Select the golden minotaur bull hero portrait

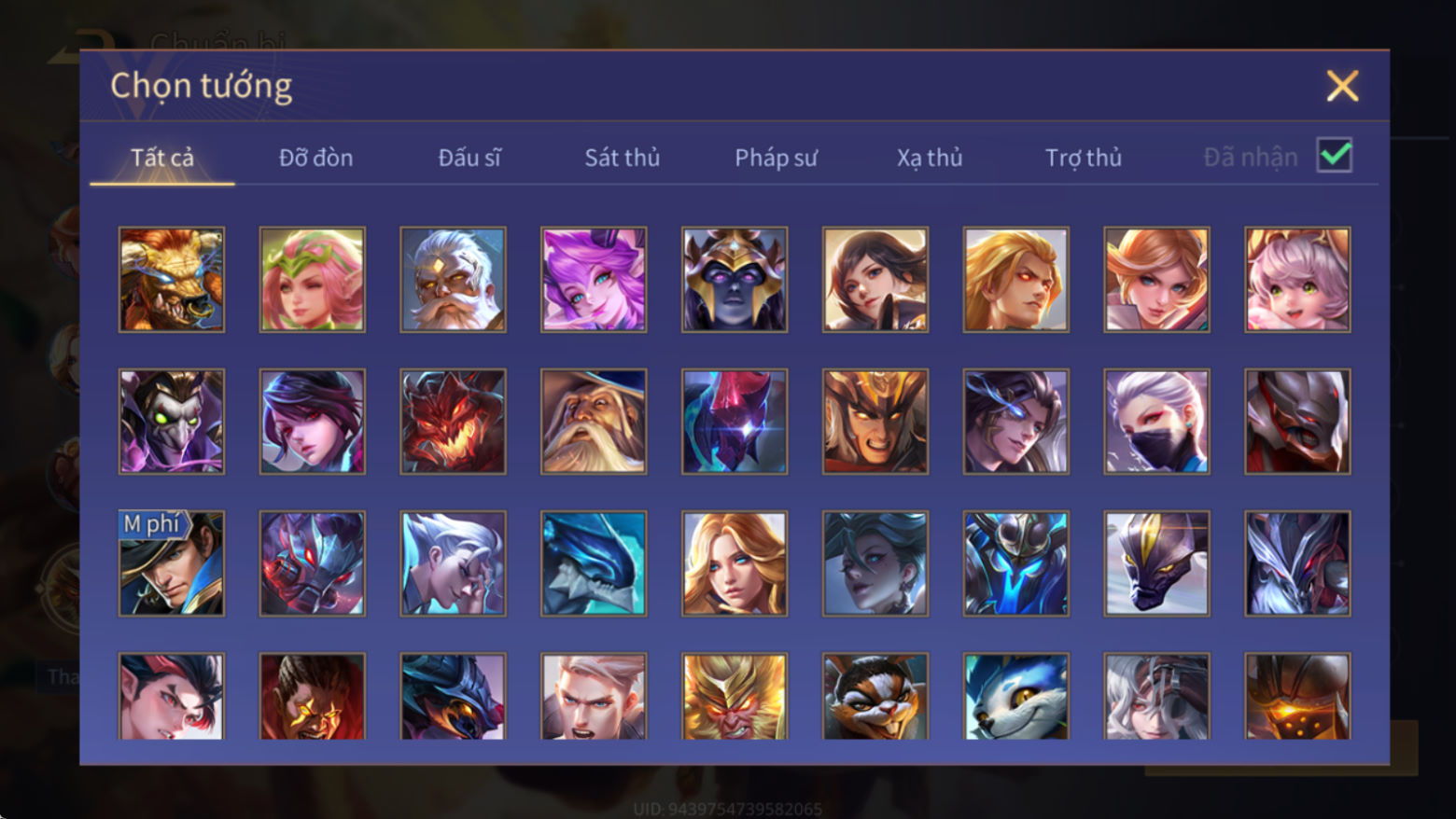(172, 280)
